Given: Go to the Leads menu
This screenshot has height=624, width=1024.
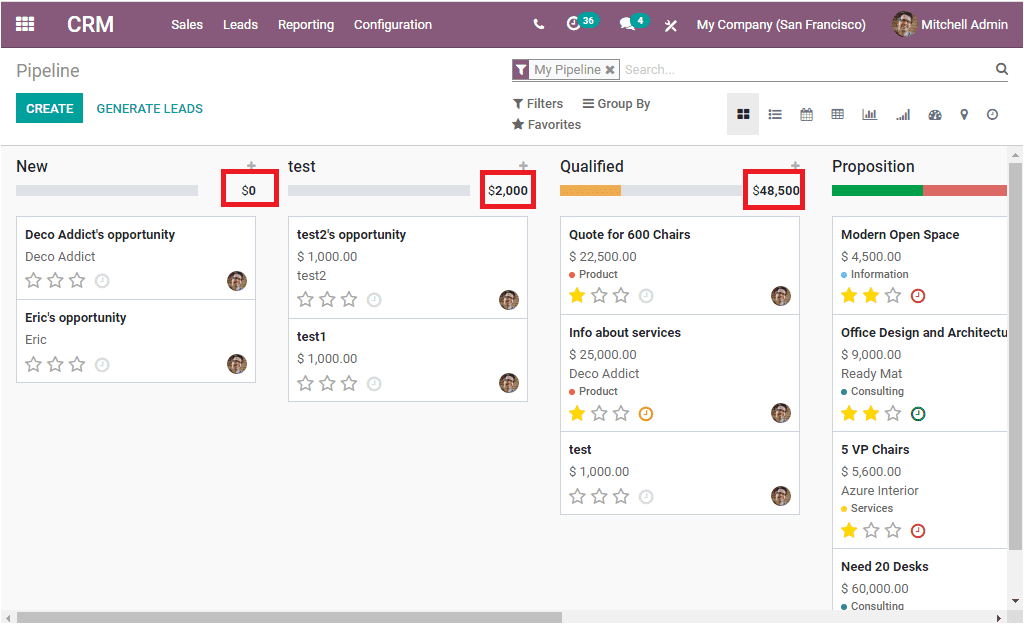Looking at the screenshot, I should tap(240, 24).
